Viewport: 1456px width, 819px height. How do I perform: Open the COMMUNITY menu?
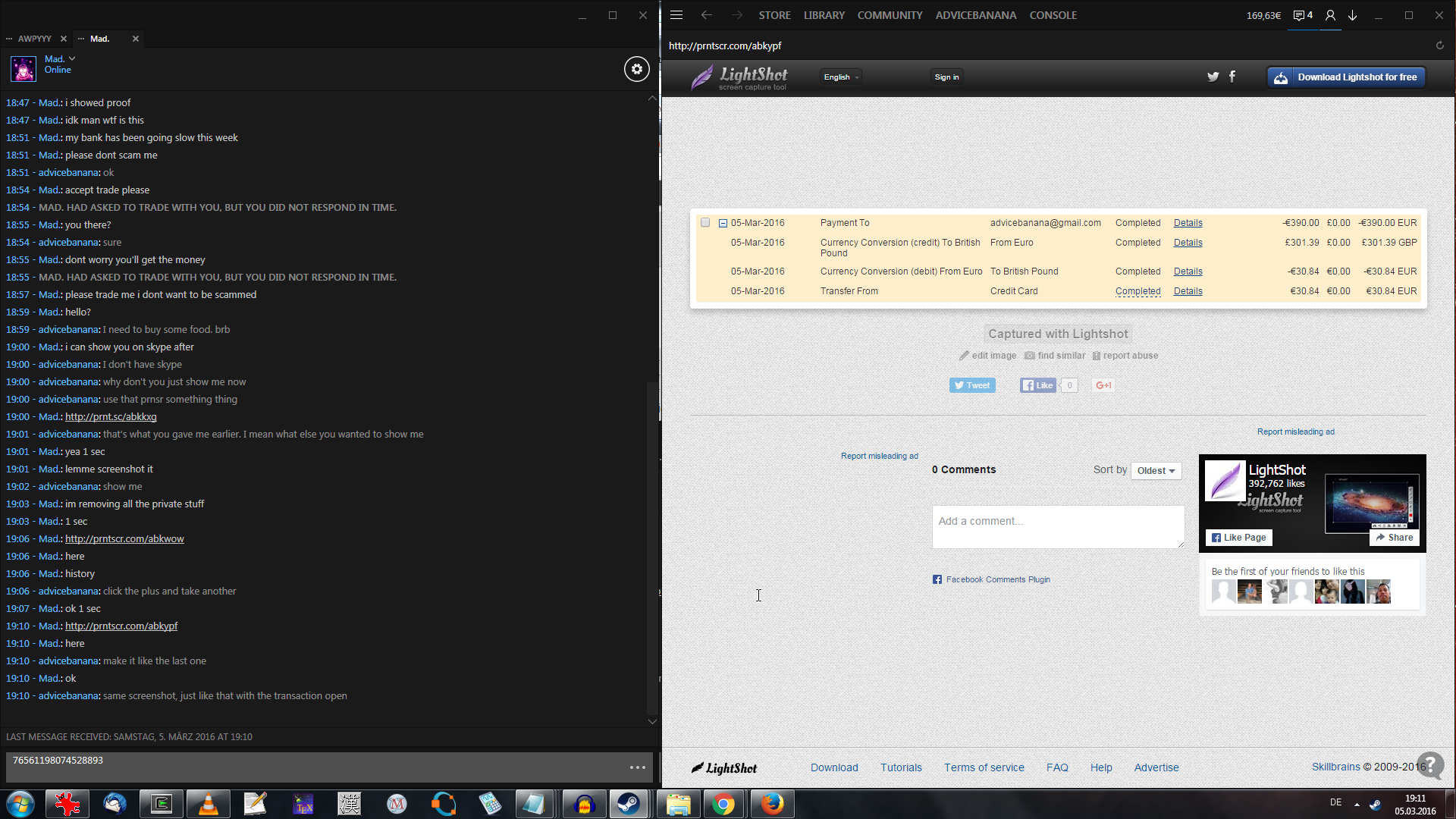(x=890, y=15)
